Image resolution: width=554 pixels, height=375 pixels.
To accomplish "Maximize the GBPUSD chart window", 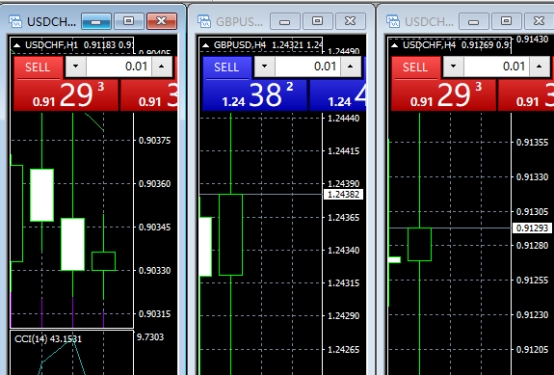I will point(317,21).
